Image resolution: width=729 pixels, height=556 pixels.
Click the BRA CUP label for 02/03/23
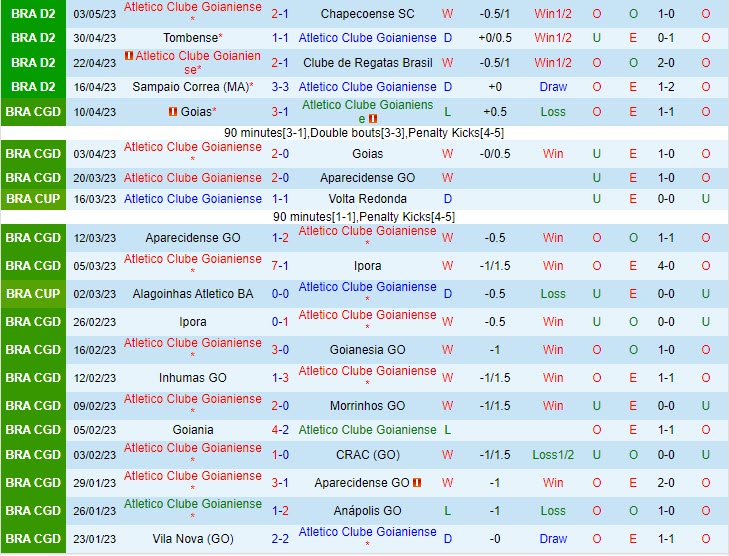33,294
